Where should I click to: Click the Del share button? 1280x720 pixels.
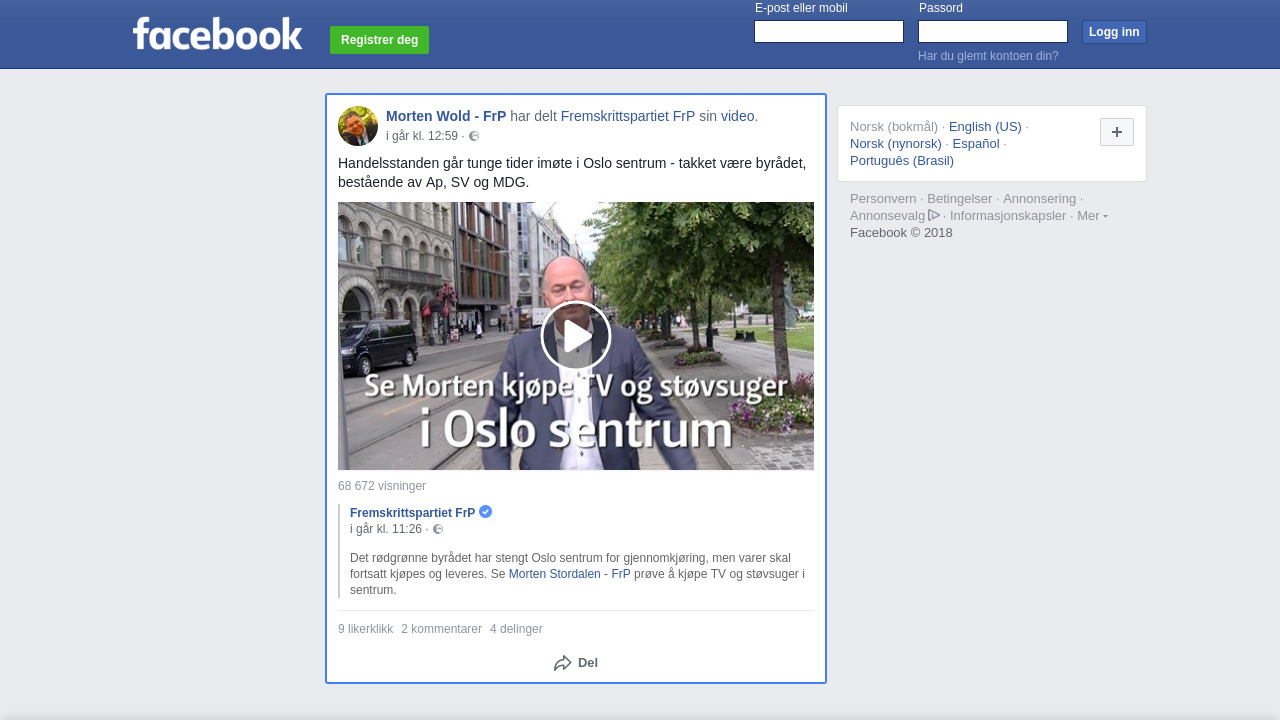pyautogui.click(x=576, y=663)
